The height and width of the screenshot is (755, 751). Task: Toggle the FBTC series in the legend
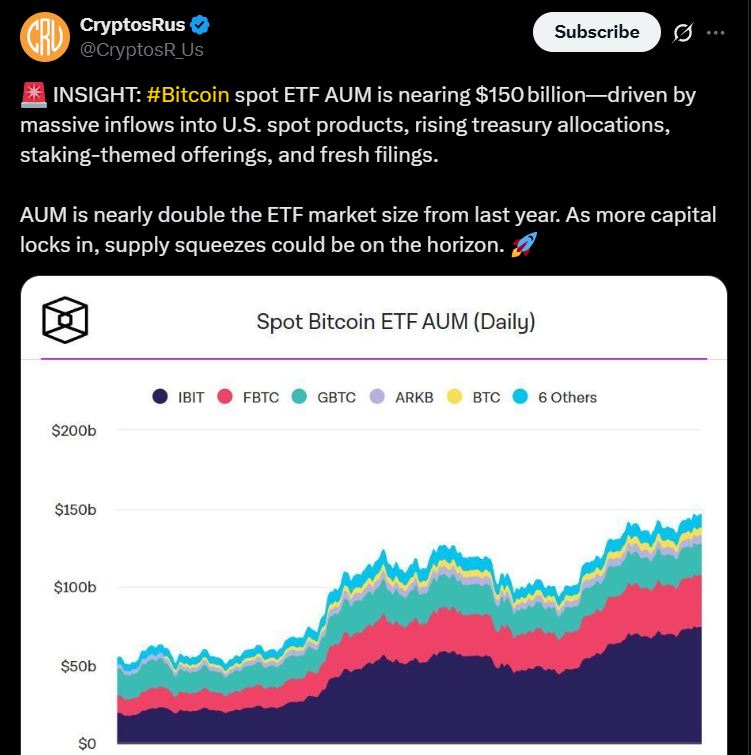(x=252, y=397)
